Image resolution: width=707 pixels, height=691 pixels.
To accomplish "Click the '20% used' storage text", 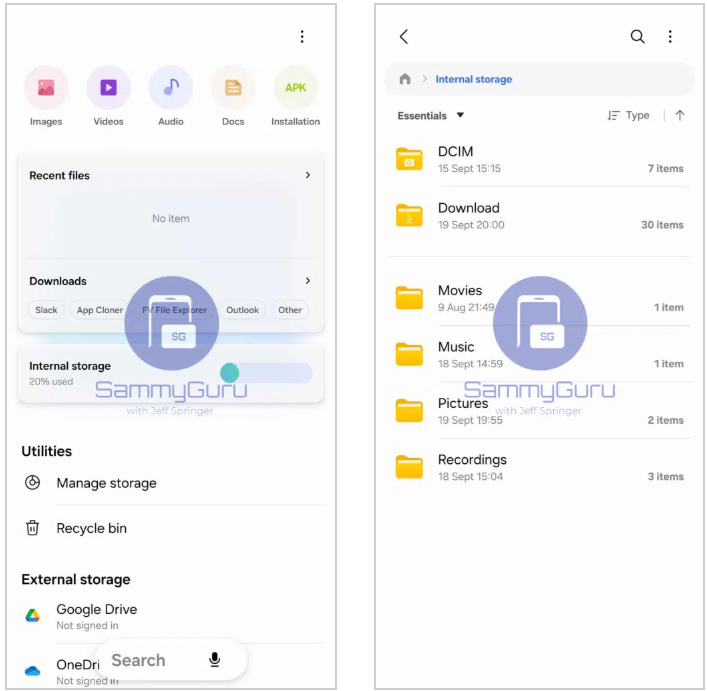I will [x=51, y=381].
